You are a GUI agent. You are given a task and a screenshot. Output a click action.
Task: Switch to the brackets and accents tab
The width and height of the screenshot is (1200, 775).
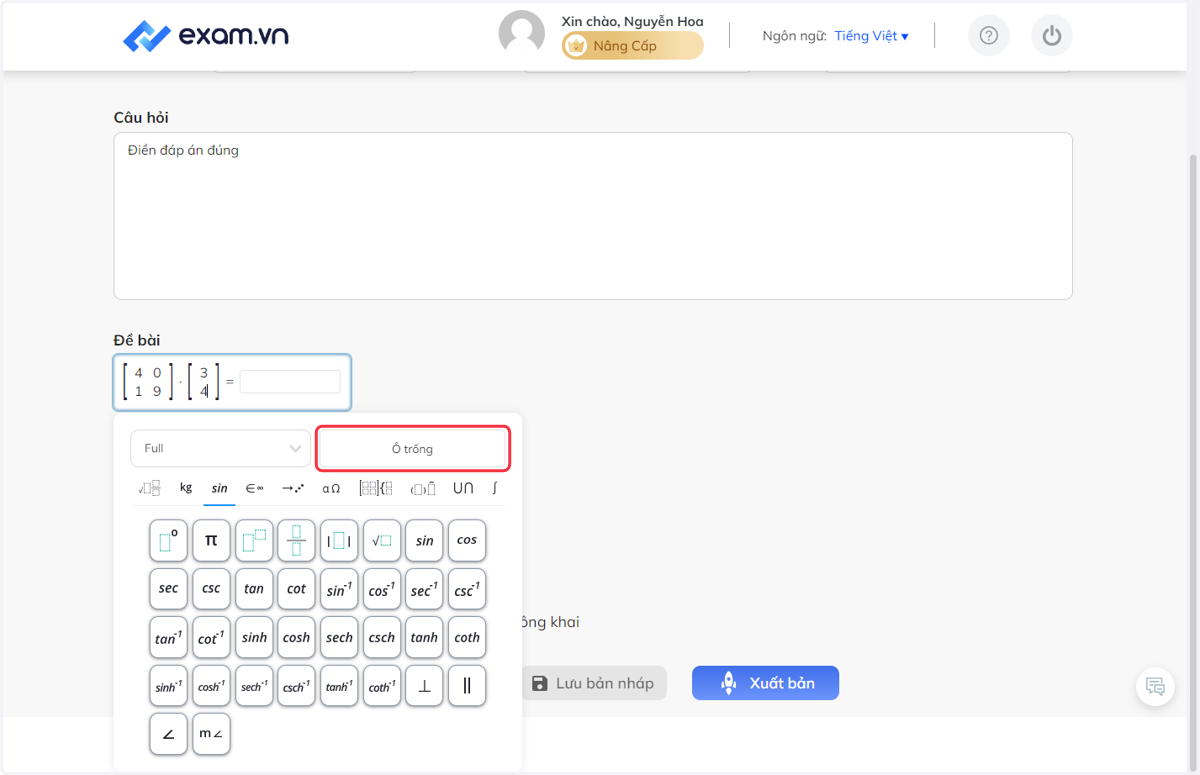coord(423,488)
